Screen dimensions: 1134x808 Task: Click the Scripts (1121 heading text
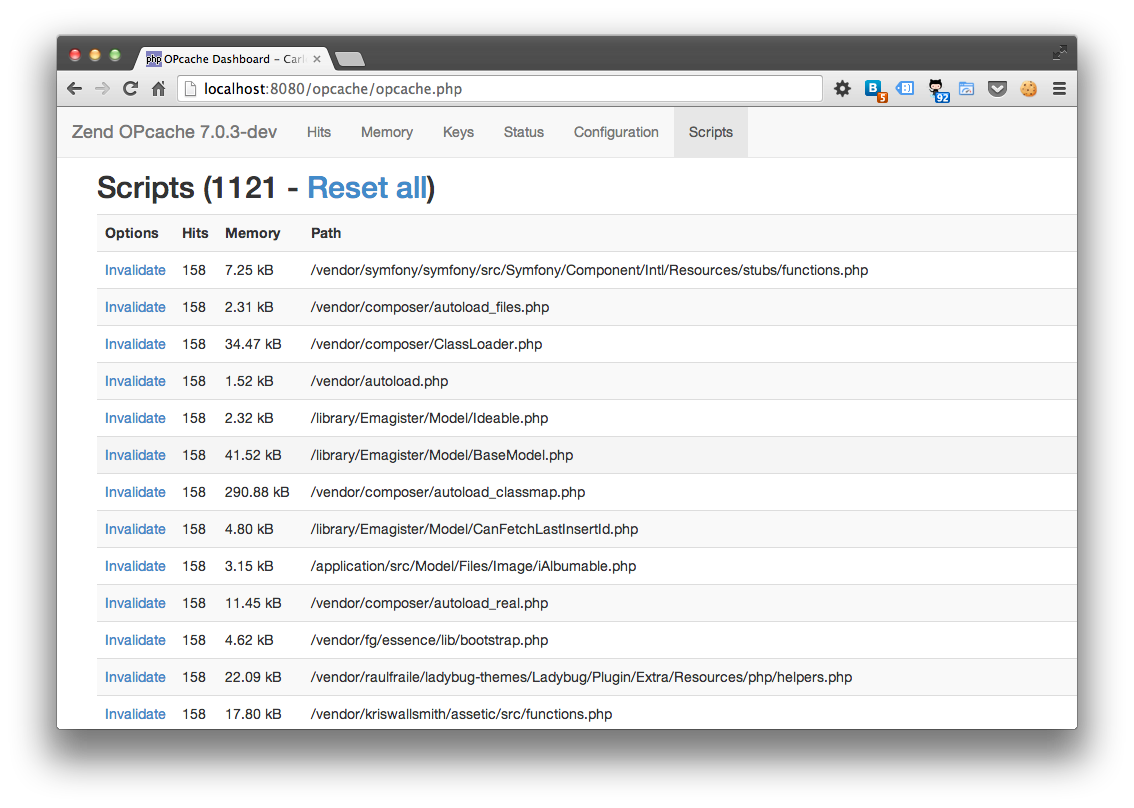[x=187, y=188]
